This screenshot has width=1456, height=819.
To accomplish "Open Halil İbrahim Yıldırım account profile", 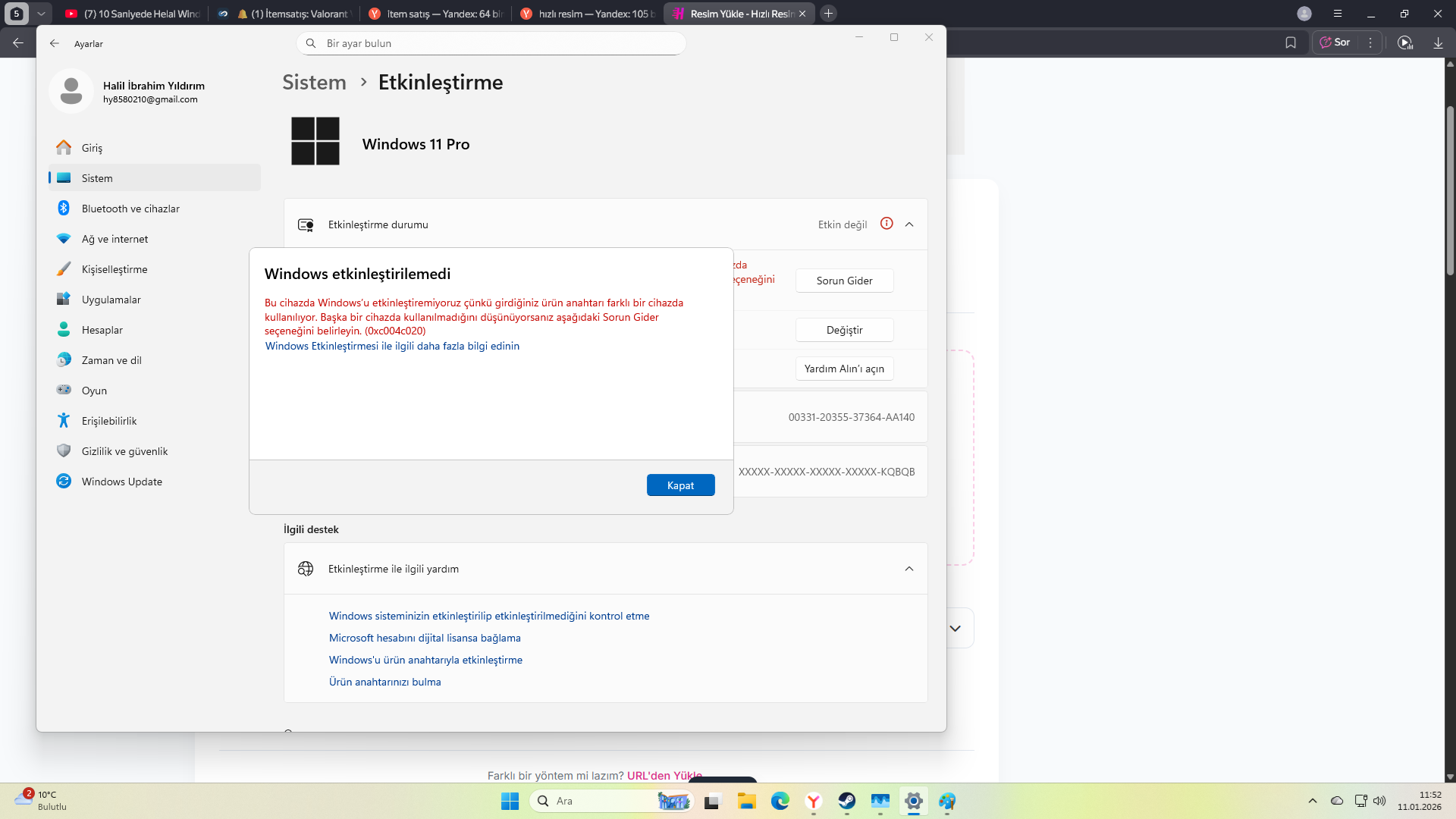I will (x=129, y=91).
